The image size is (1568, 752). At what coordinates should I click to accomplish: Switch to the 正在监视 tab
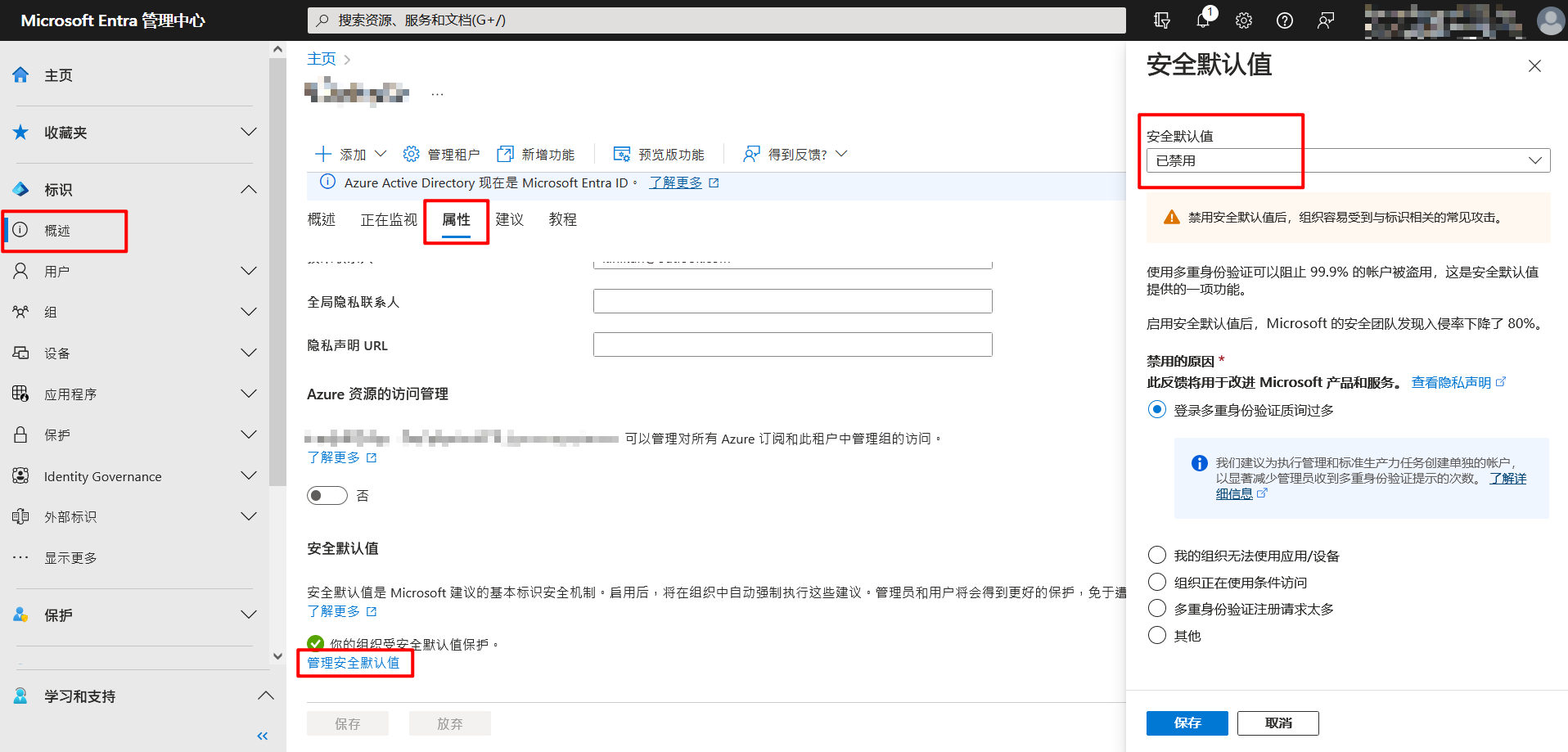tap(389, 219)
